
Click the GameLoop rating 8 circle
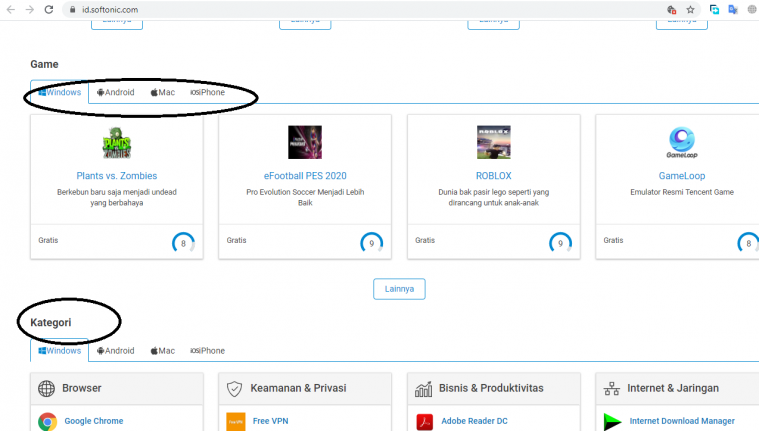748,243
